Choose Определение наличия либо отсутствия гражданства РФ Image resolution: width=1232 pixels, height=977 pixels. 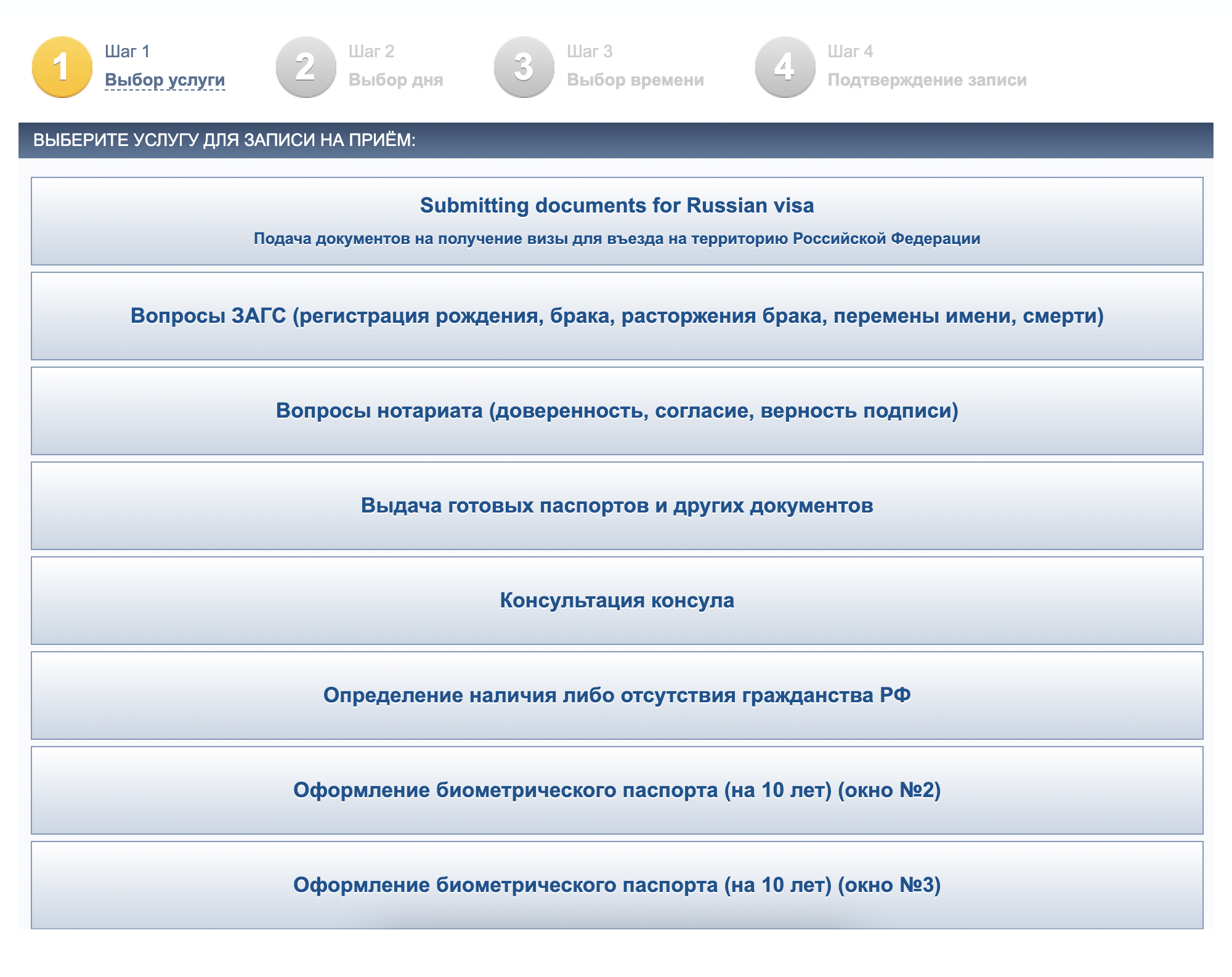coord(617,695)
